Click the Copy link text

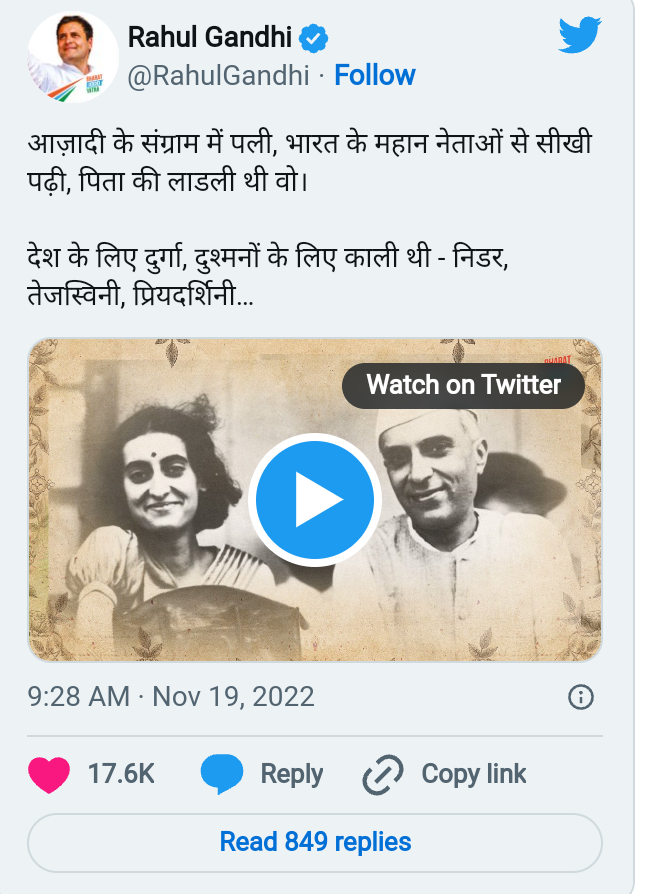point(473,774)
